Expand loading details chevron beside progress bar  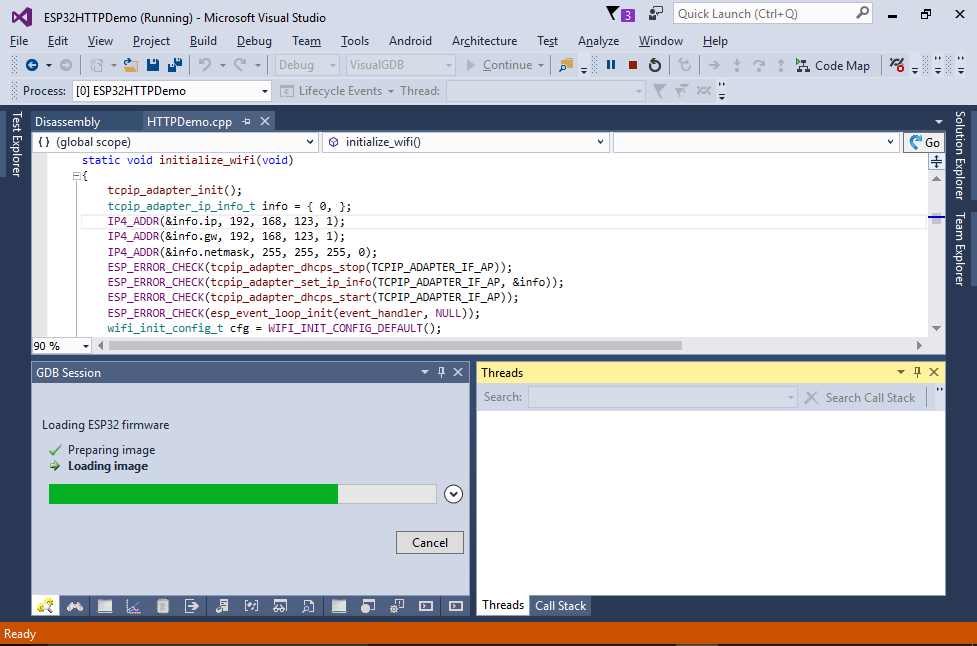[454, 494]
